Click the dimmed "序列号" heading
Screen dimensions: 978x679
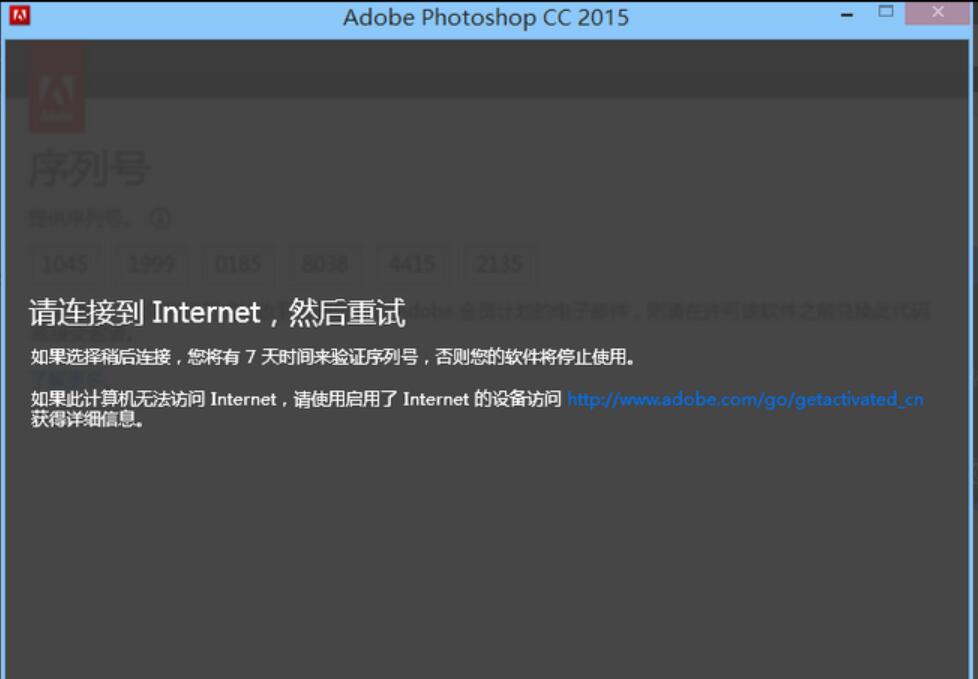89,168
